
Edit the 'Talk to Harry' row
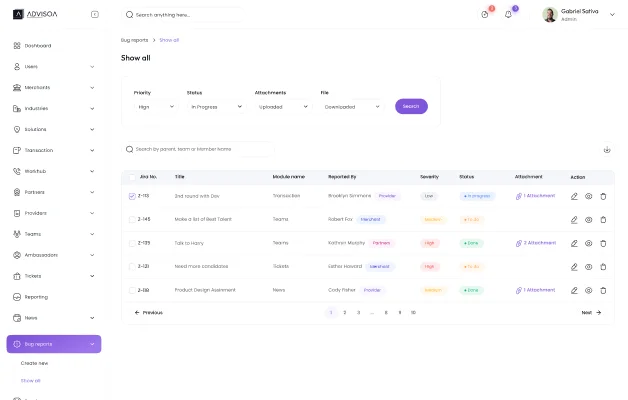click(x=574, y=243)
